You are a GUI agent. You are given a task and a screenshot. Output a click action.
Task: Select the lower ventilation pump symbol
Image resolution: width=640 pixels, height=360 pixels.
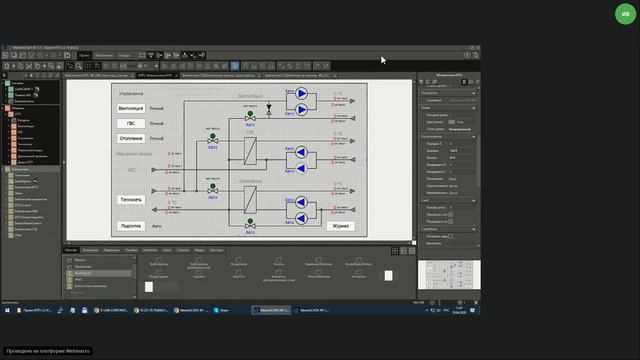point(301,109)
